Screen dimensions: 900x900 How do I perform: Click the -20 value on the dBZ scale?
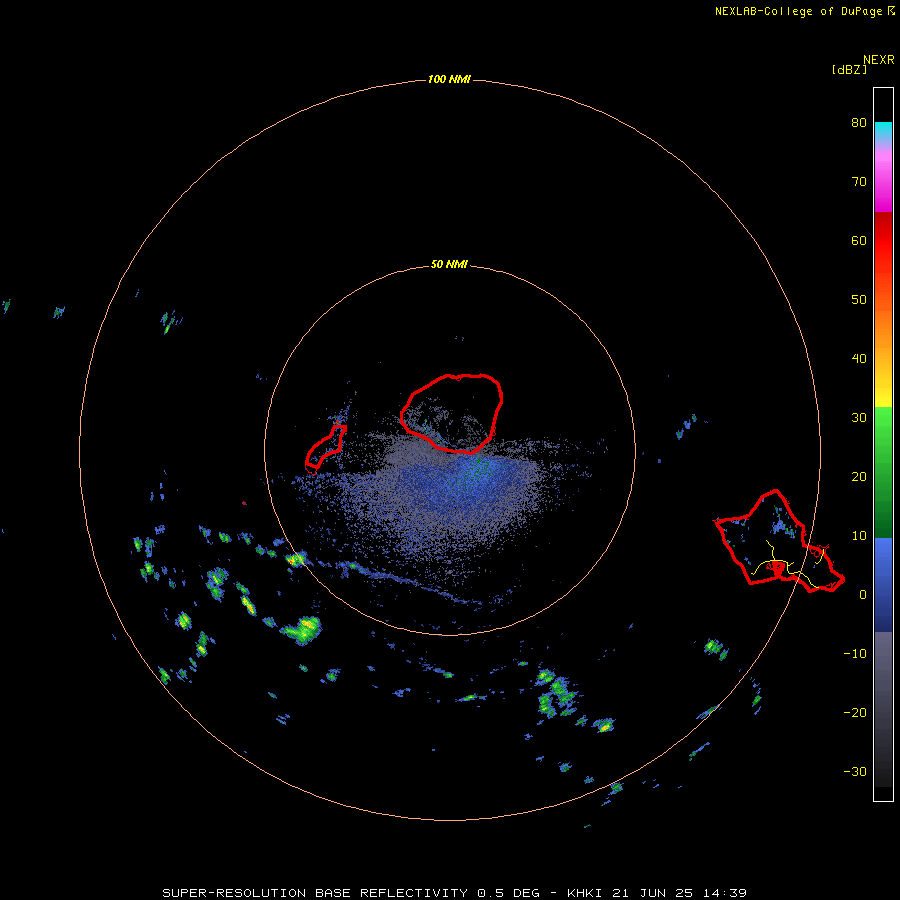pos(855,712)
